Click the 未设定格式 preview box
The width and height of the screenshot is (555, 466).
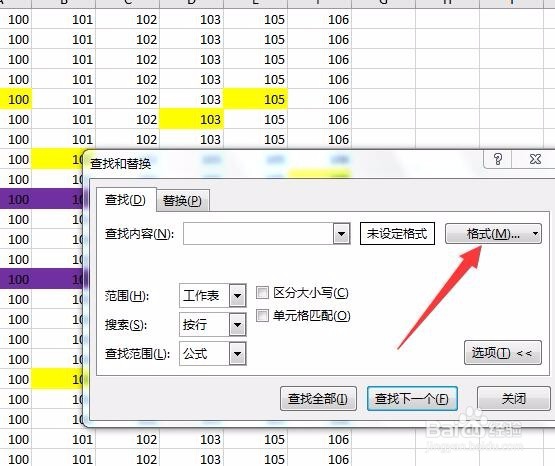tap(397, 234)
